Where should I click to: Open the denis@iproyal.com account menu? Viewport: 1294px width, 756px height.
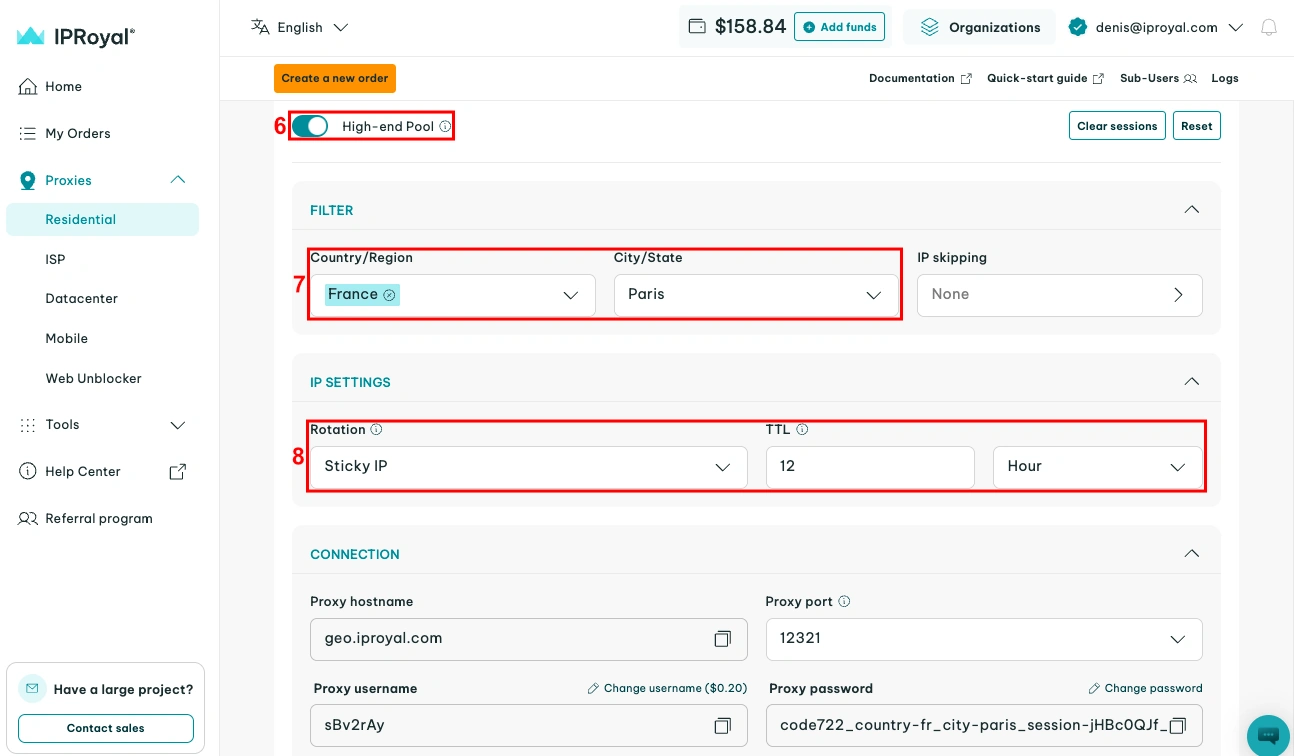tap(1156, 27)
